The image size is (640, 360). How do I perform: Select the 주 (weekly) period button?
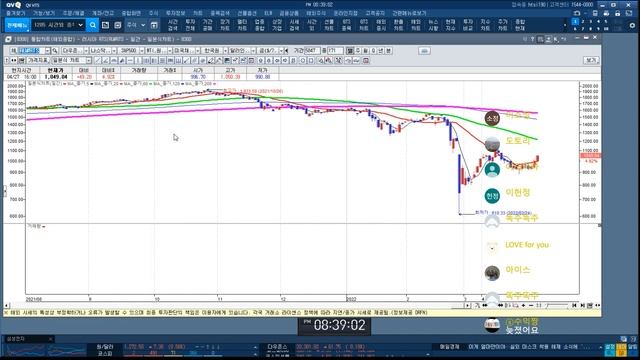click(358, 51)
